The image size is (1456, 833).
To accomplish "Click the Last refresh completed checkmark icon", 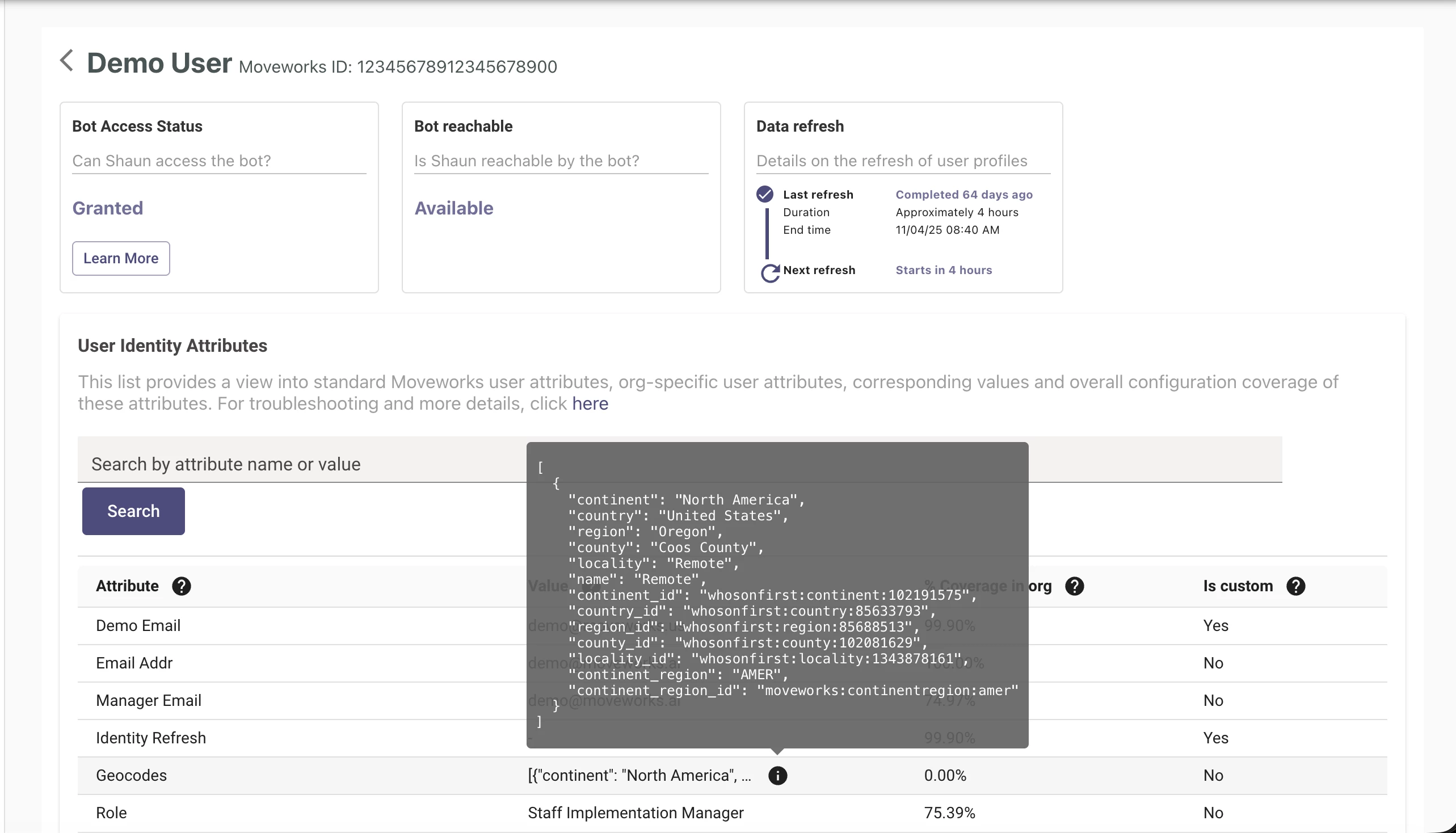I will [x=764, y=195].
